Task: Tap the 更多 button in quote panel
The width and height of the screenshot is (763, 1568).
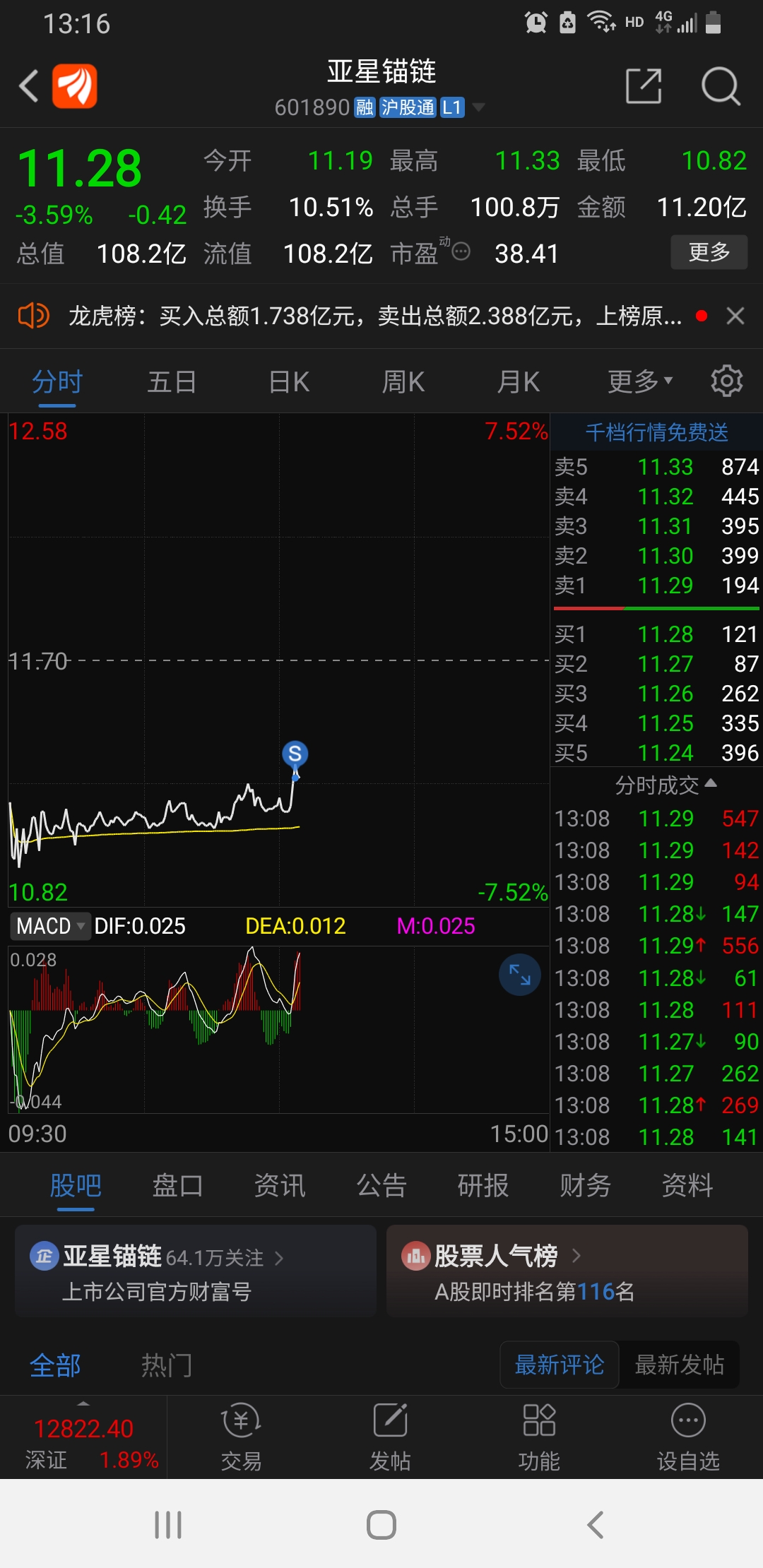Action: (709, 252)
